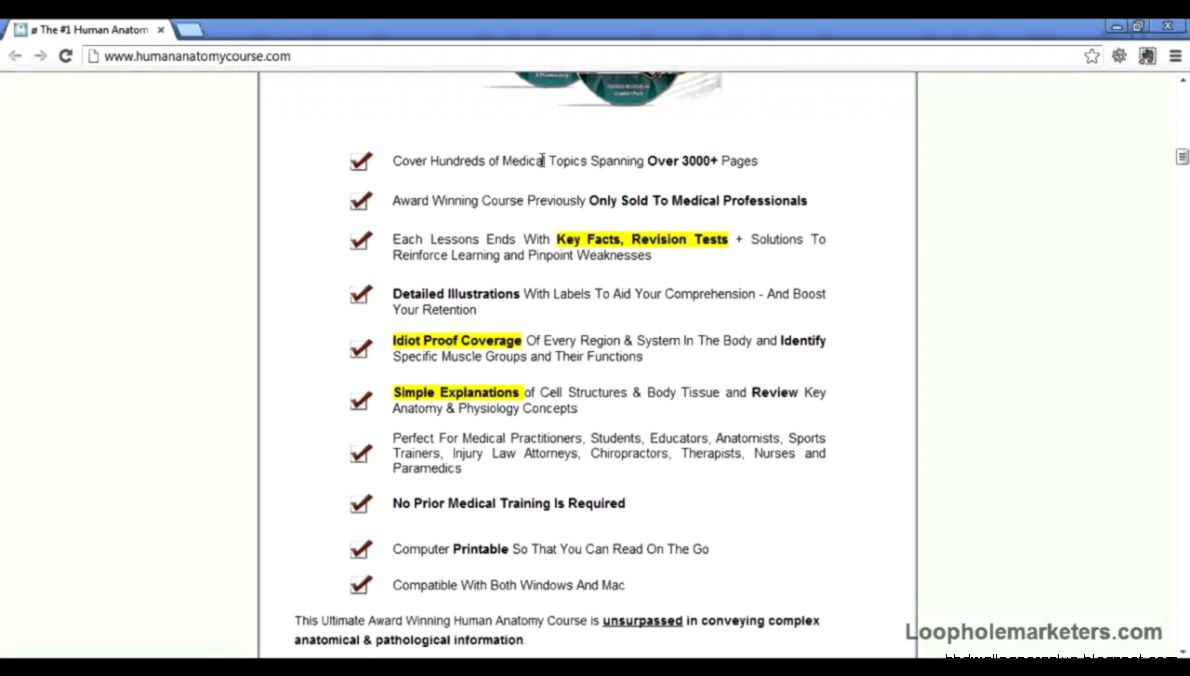Viewport: 1190px width, 676px height.
Task: Click the checkmark beside 'No Prior Medical Training'
Action: (361, 504)
